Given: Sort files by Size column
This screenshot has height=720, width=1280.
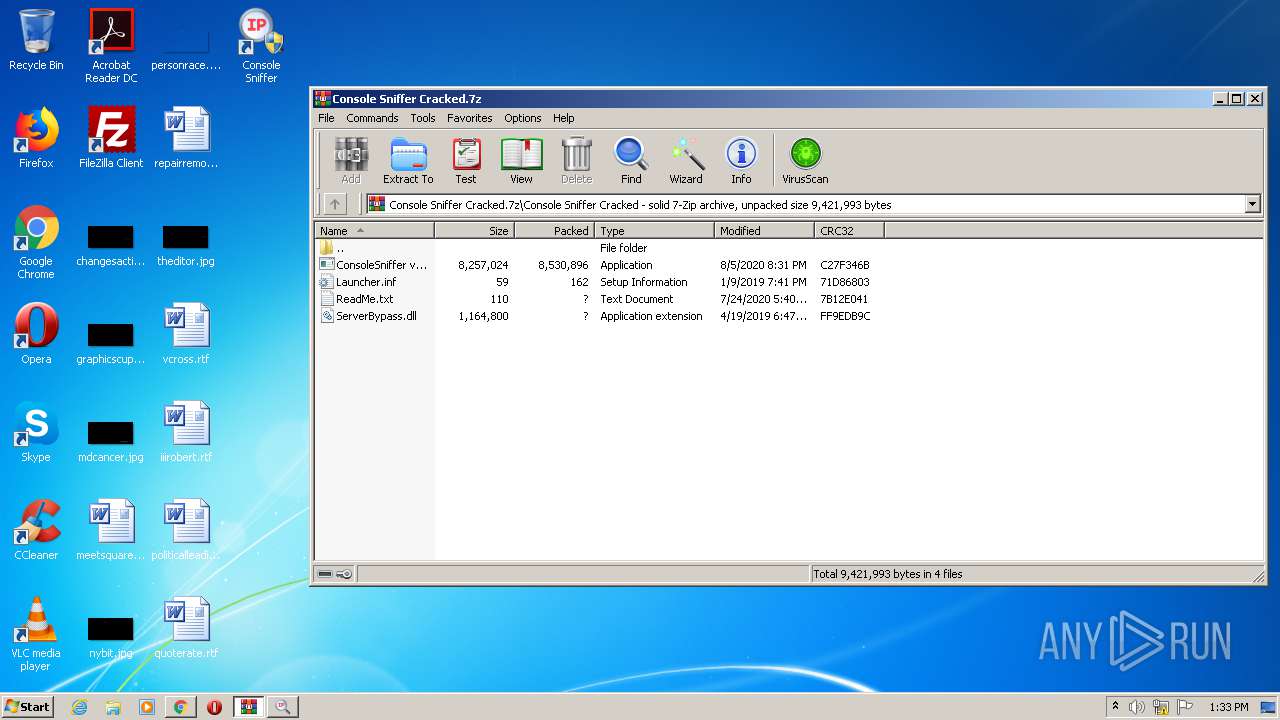Looking at the screenshot, I should 474,230.
